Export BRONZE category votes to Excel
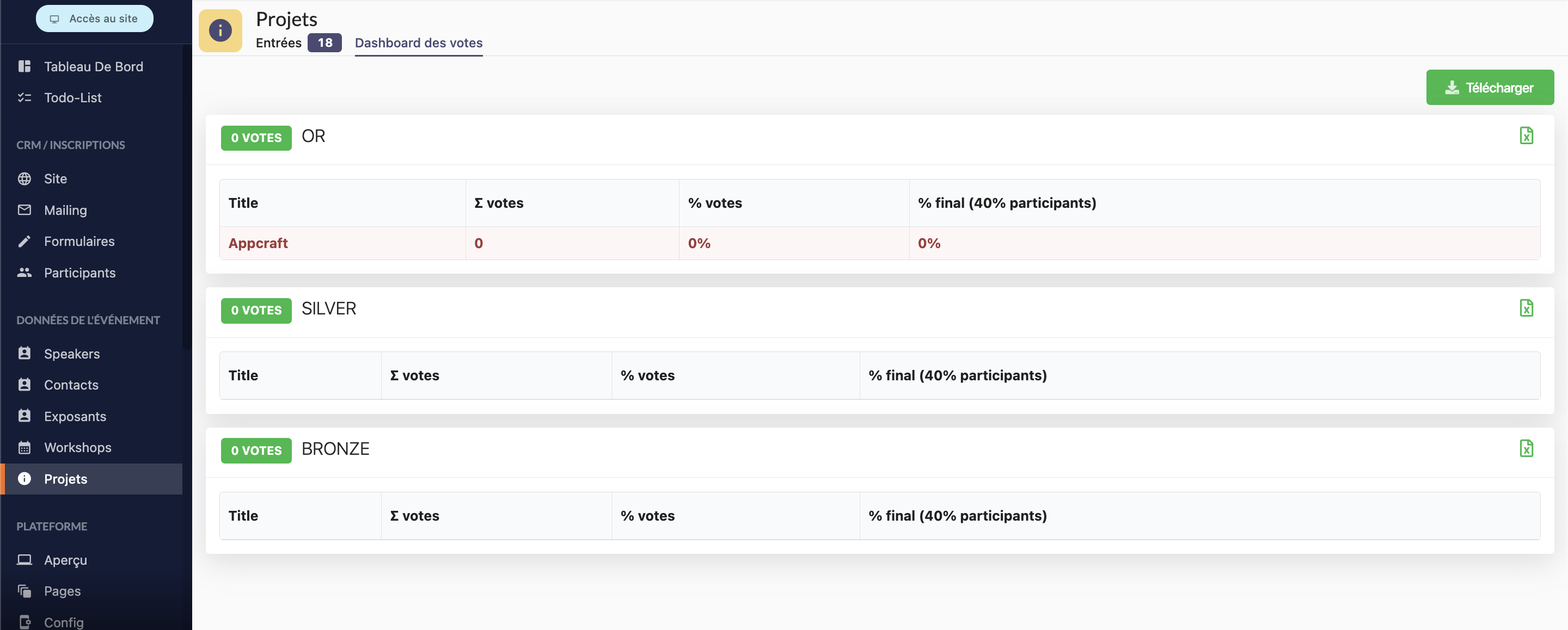The height and width of the screenshot is (630, 1568). (x=1526, y=449)
